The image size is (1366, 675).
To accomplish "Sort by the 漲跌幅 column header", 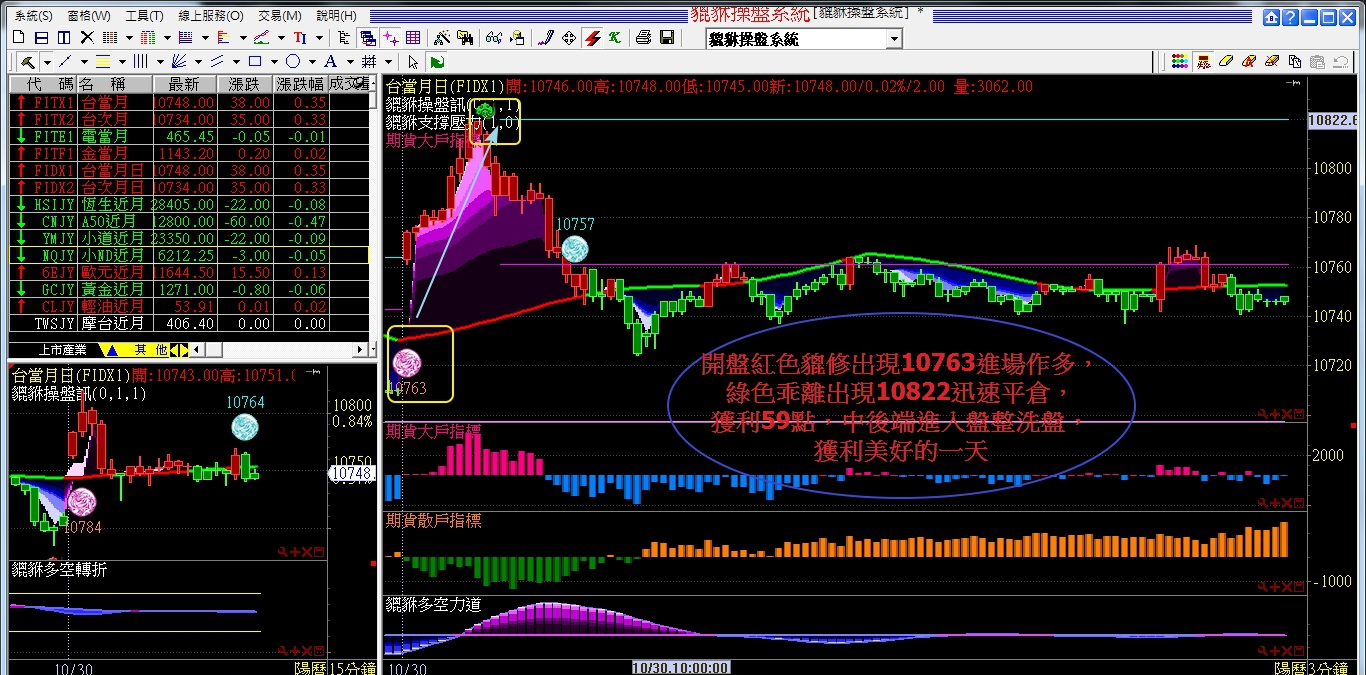I will point(299,85).
